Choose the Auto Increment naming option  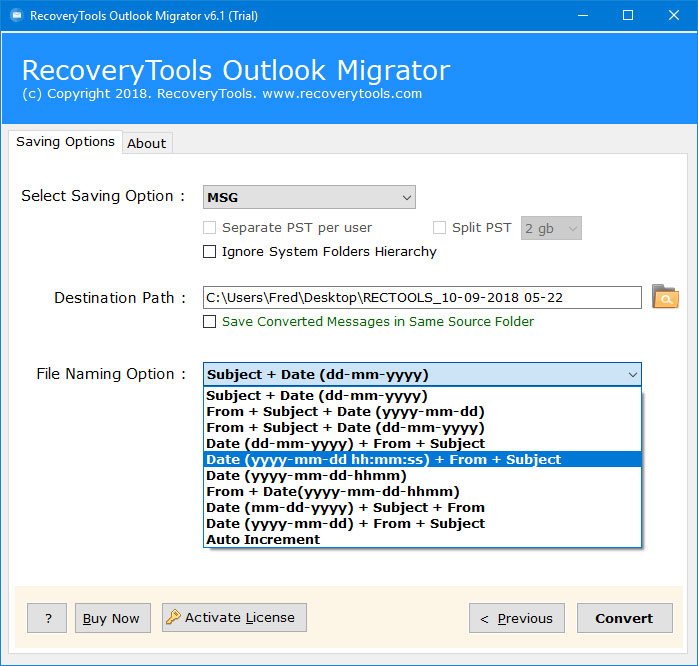coord(422,540)
